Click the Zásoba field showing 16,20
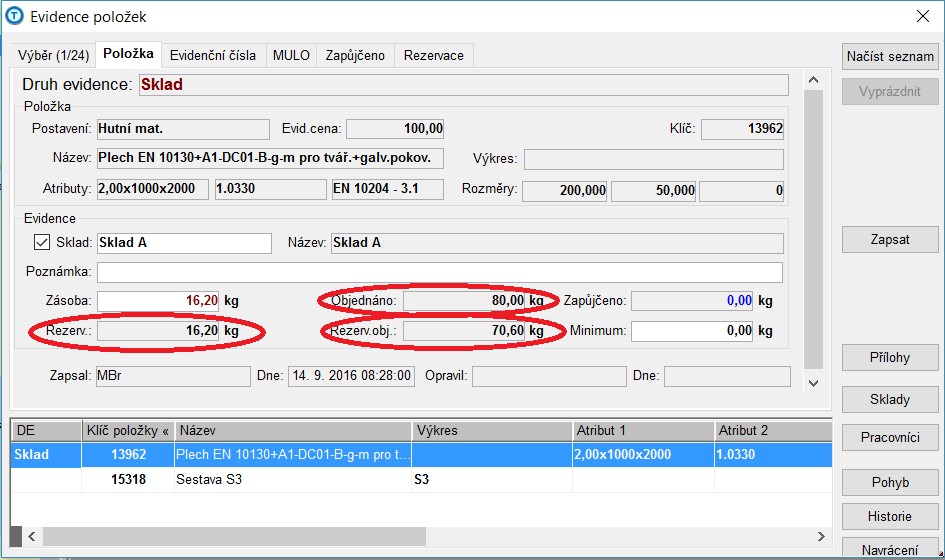Screen dimensions: 945x560 click(158, 301)
